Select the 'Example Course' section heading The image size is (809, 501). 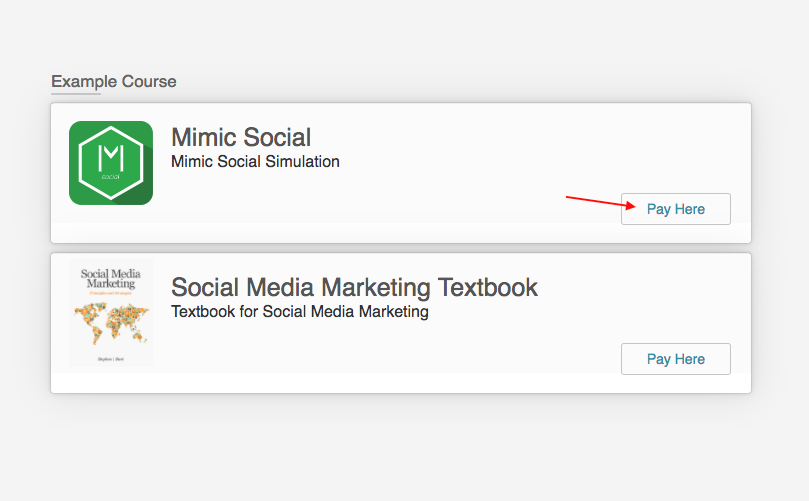pos(113,81)
